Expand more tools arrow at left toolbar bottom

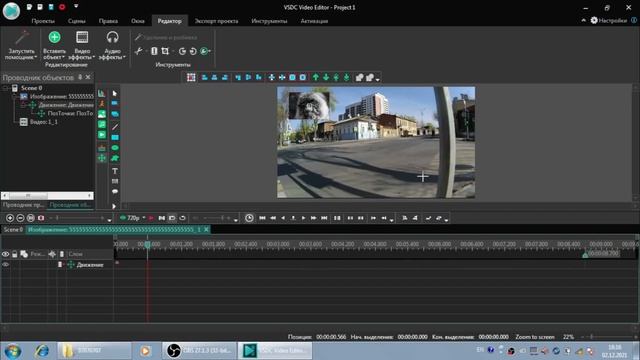tap(114, 207)
